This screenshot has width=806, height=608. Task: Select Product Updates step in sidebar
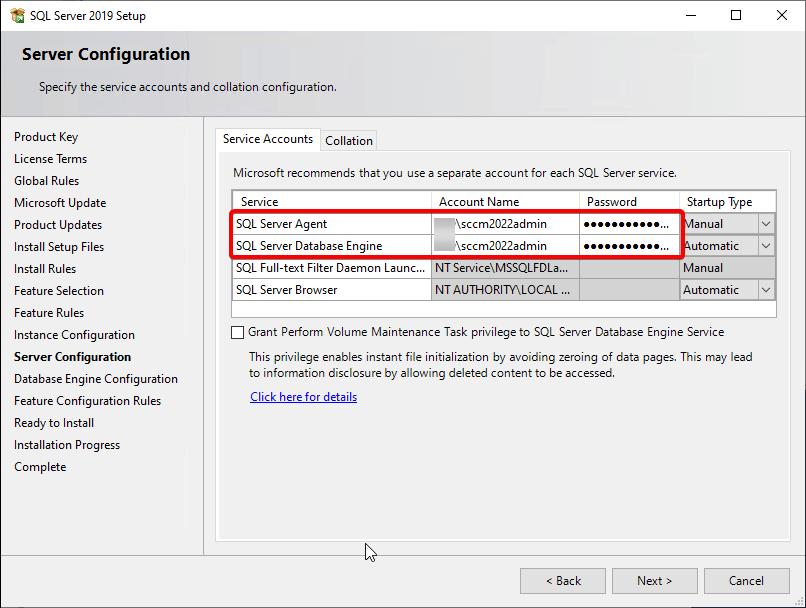tap(58, 226)
